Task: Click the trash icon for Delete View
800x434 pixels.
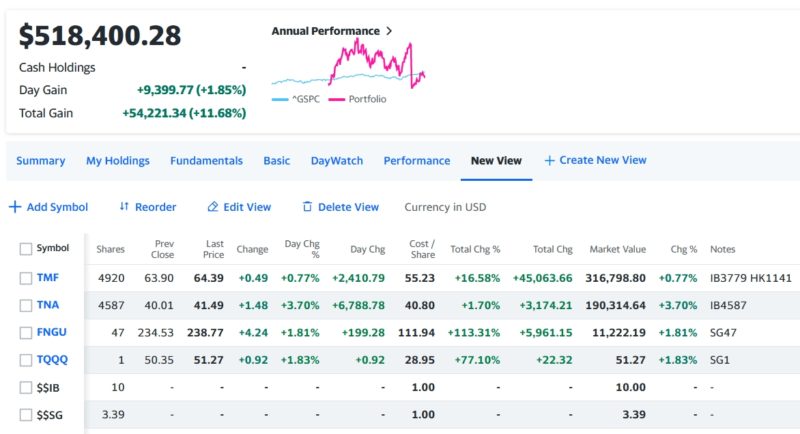Action: pyautogui.click(x=307, y=207)
